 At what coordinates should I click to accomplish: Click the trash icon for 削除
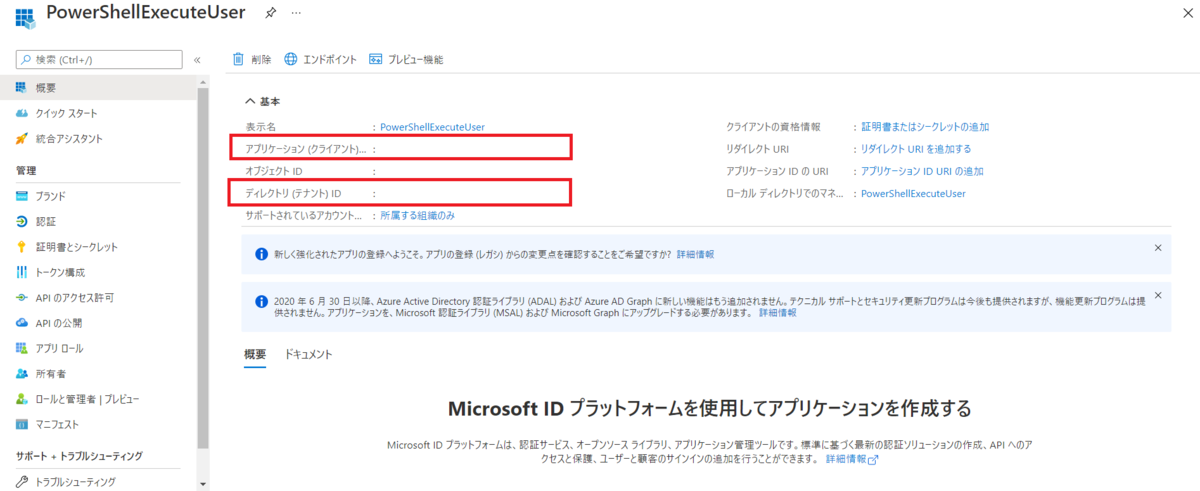[x=239, y=59]
